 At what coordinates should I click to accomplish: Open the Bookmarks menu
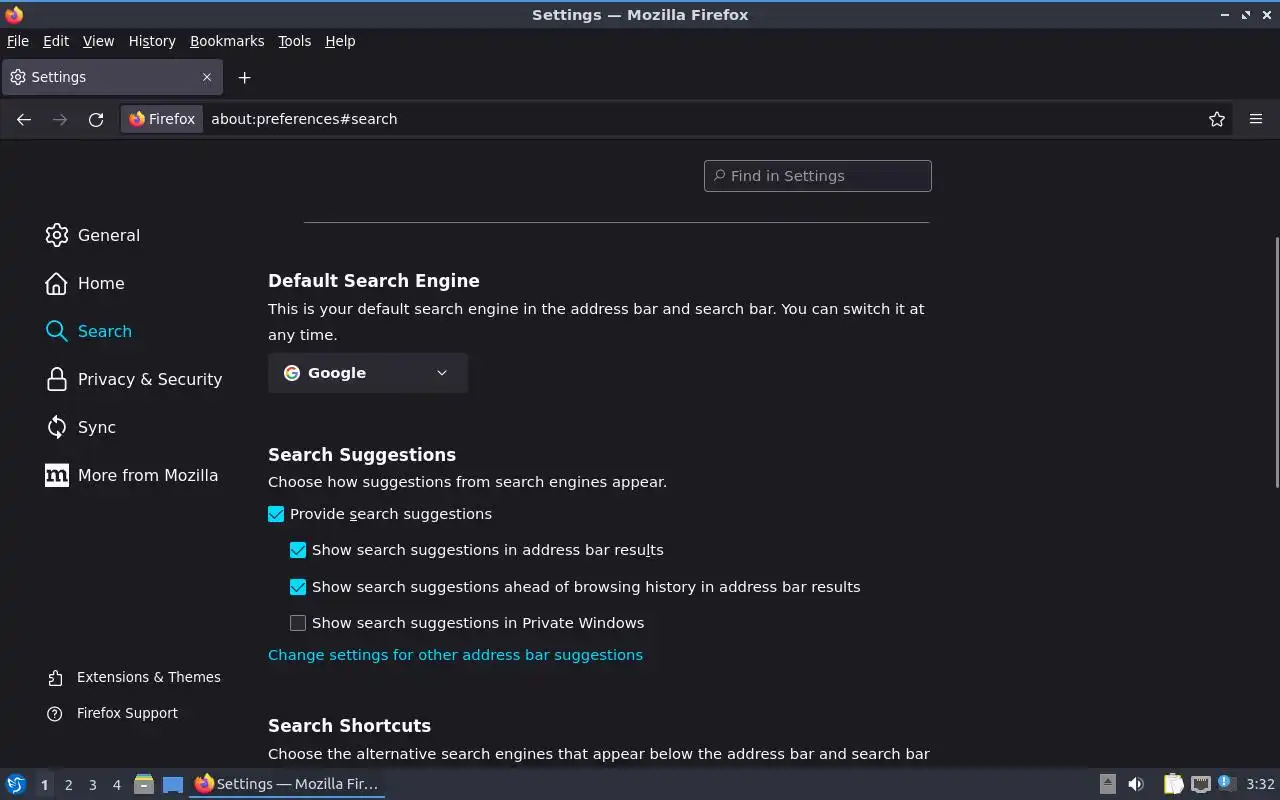tap(227, 41)
